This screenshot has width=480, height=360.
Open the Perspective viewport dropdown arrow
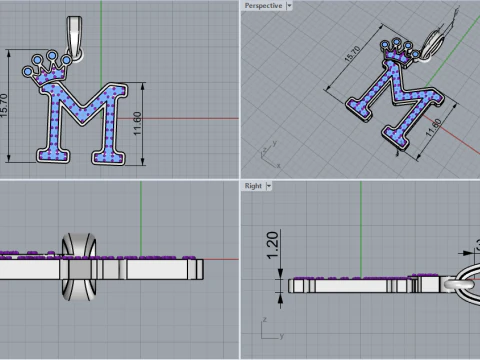(x=289, y=6)
